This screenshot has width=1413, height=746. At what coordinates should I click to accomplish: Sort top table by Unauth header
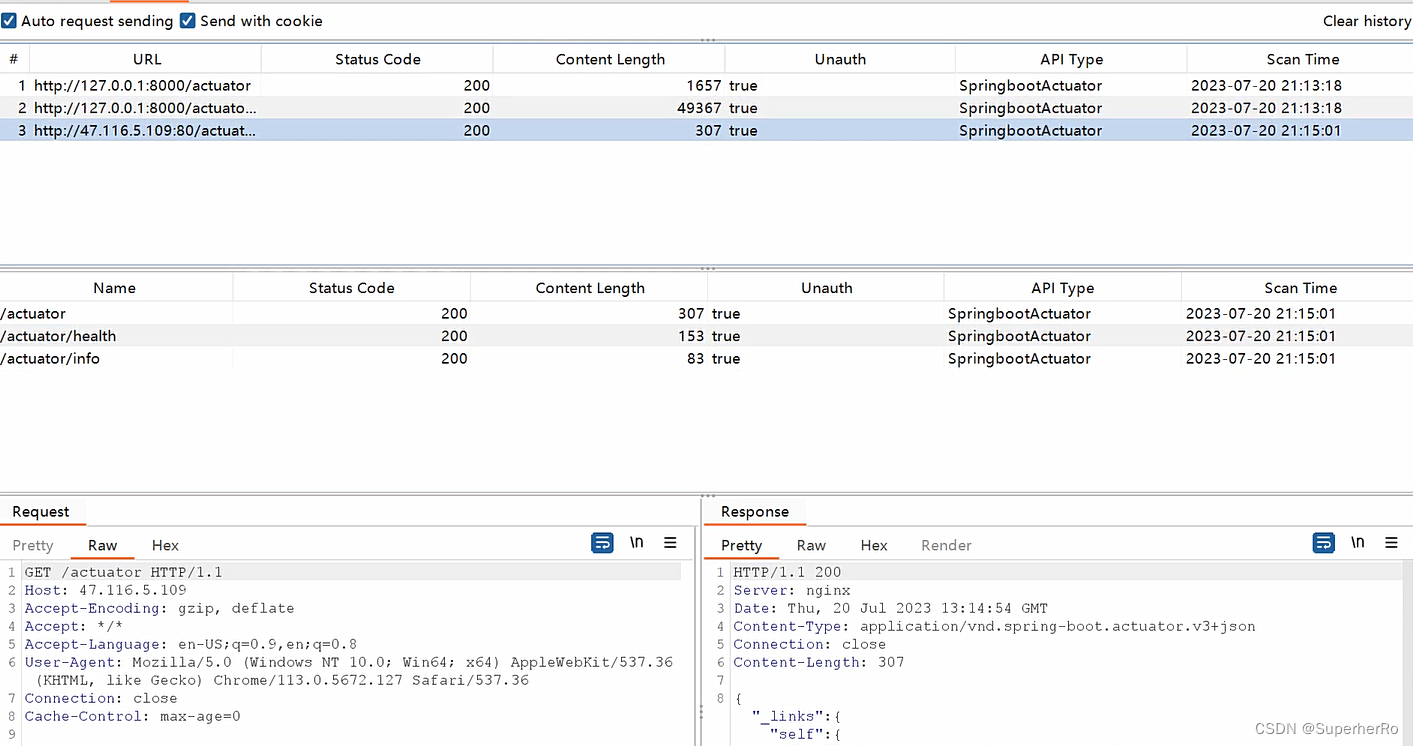tap(840, 59)
